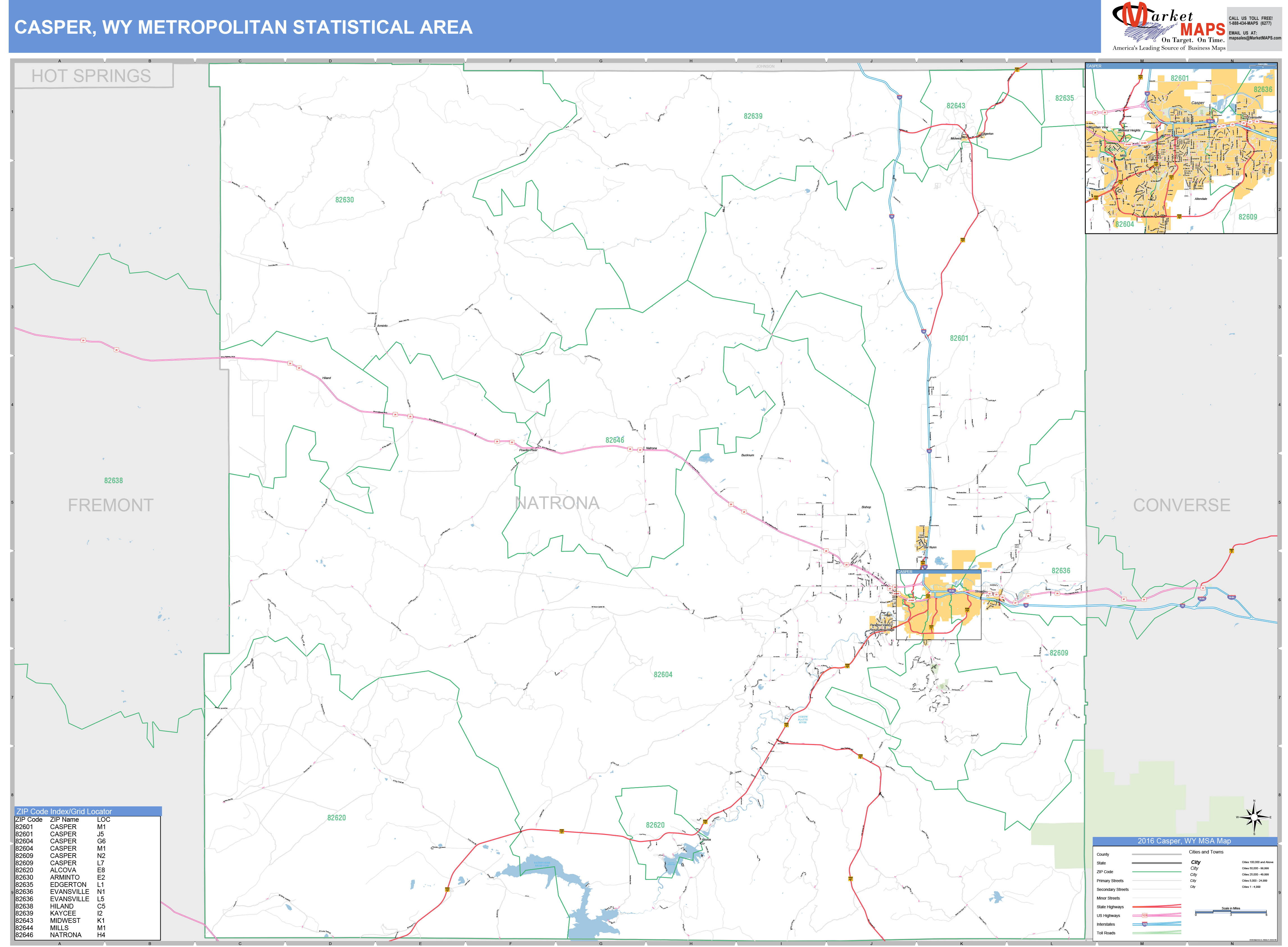Open the Casper inset map thumbnail

1181,149
